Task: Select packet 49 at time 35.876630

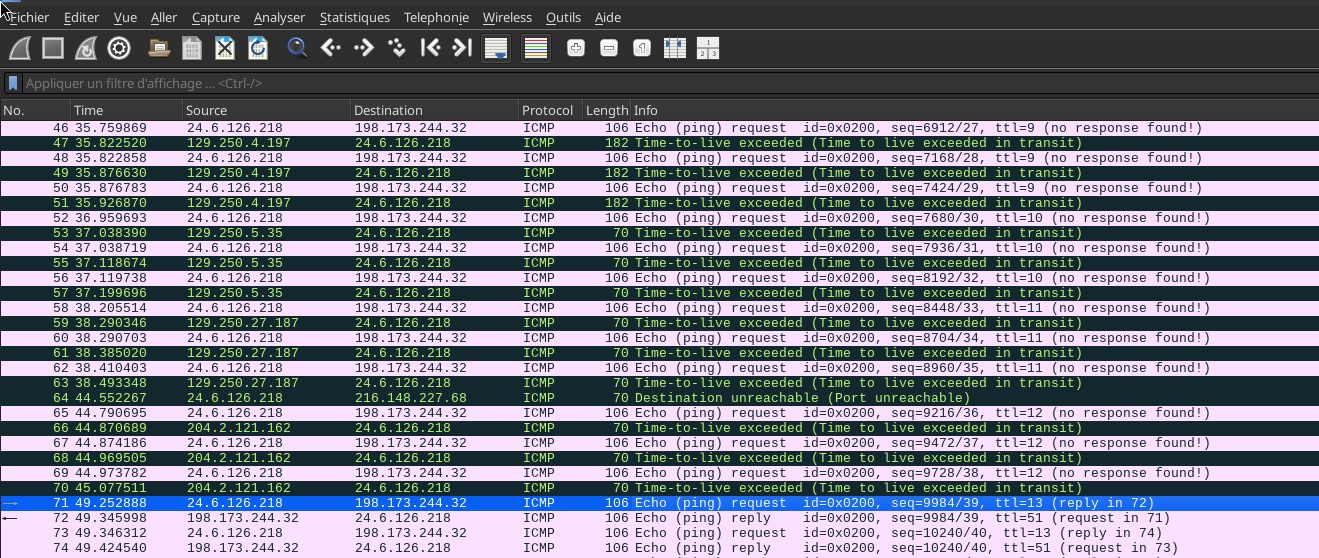Action: point(659,173)
